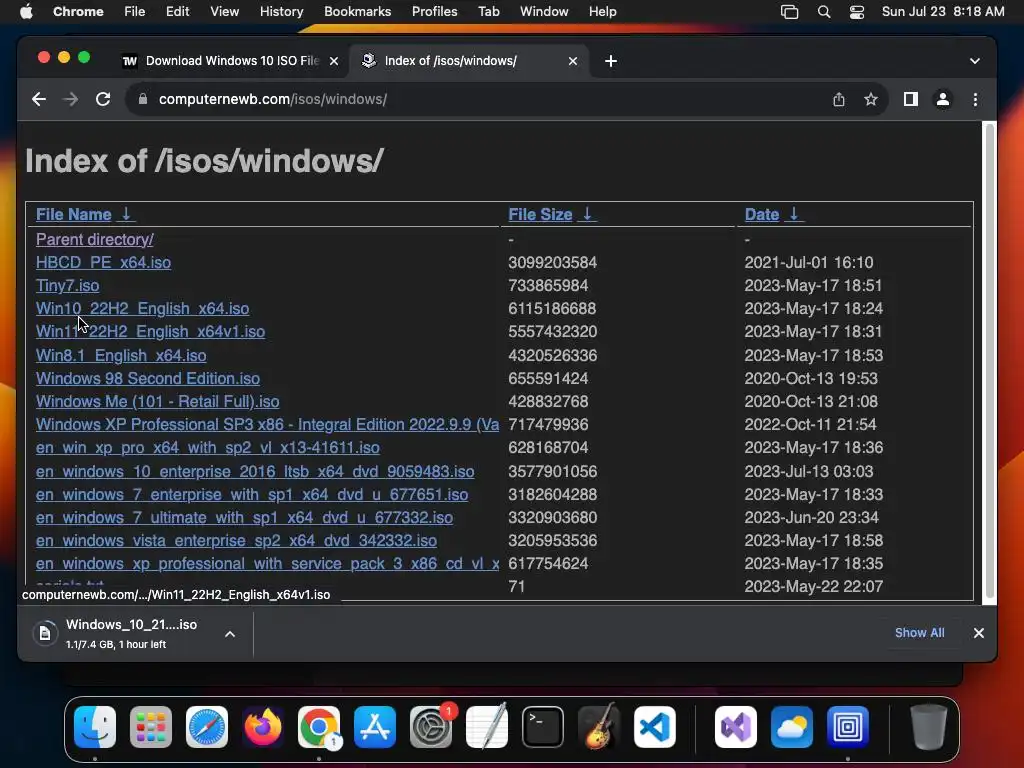
Task: View site information lock icon
Action: point(143,99)
